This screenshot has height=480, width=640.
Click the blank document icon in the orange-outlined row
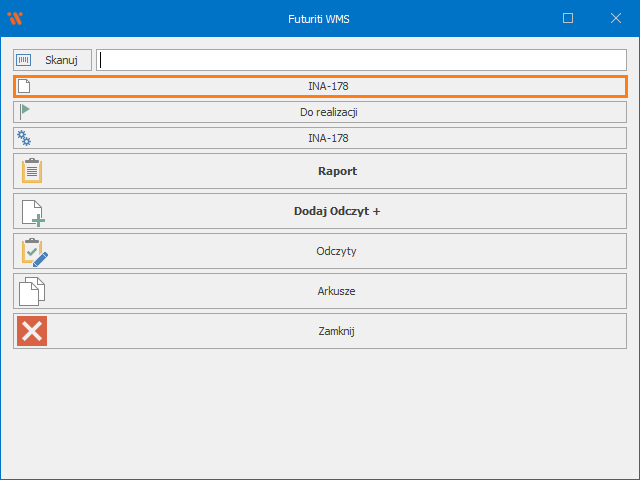tap(24, 86)
